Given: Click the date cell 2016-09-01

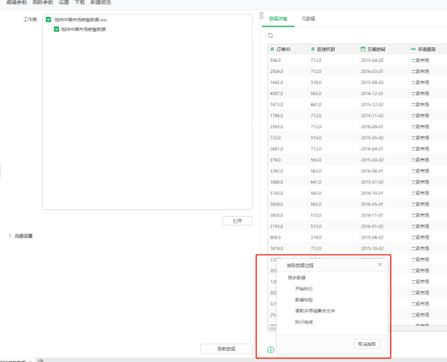Looking at the screenshot, I should [372, 127].
